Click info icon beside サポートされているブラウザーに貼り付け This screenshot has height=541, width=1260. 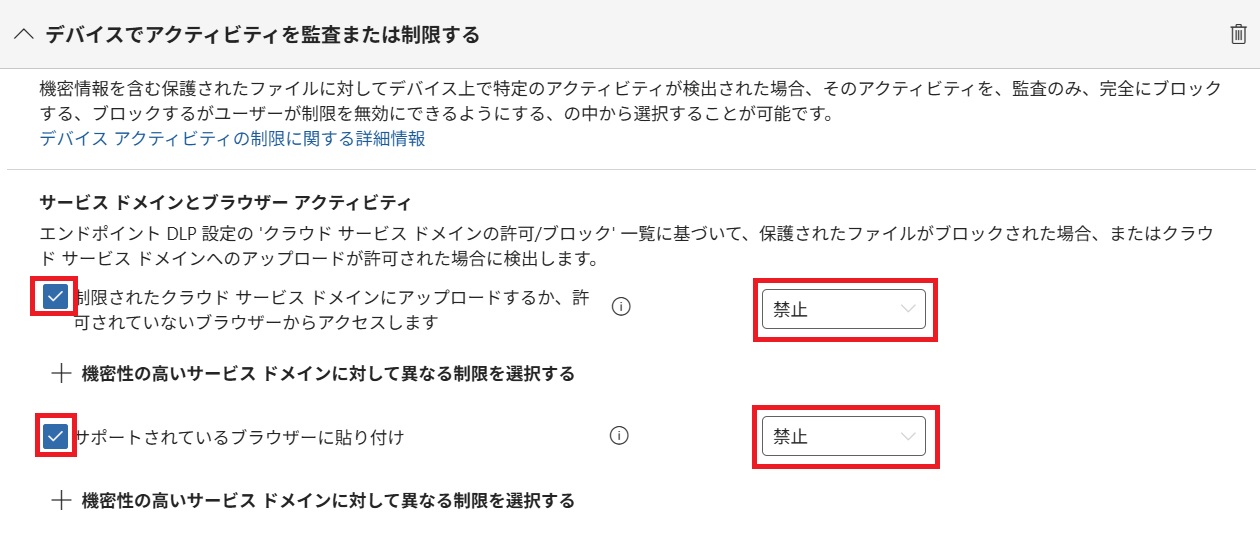tap(620, 436)
